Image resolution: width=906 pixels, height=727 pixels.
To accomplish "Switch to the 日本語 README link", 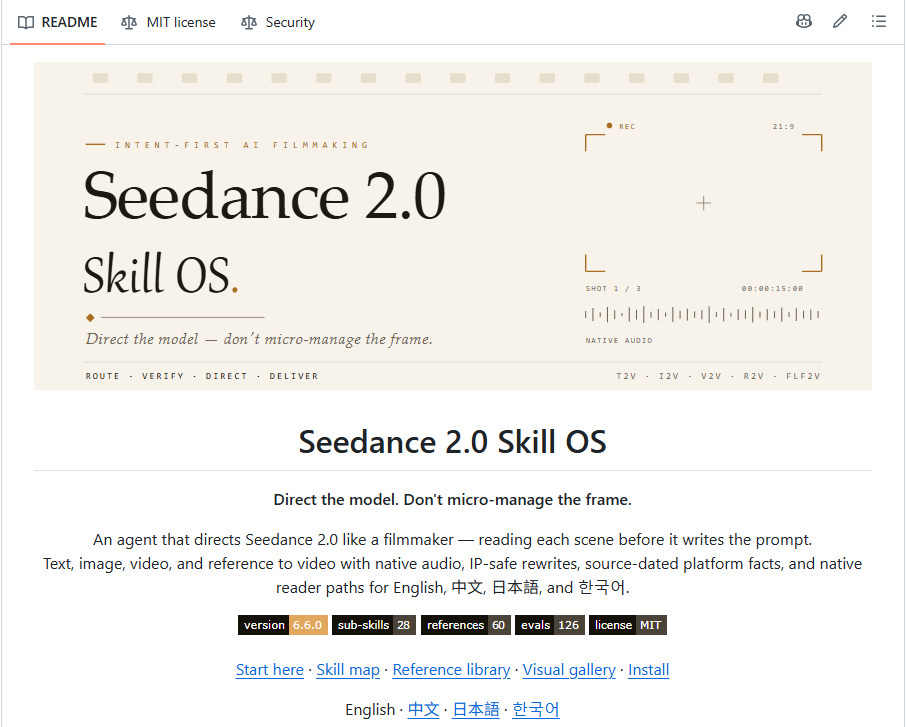I will pos(476,709).
